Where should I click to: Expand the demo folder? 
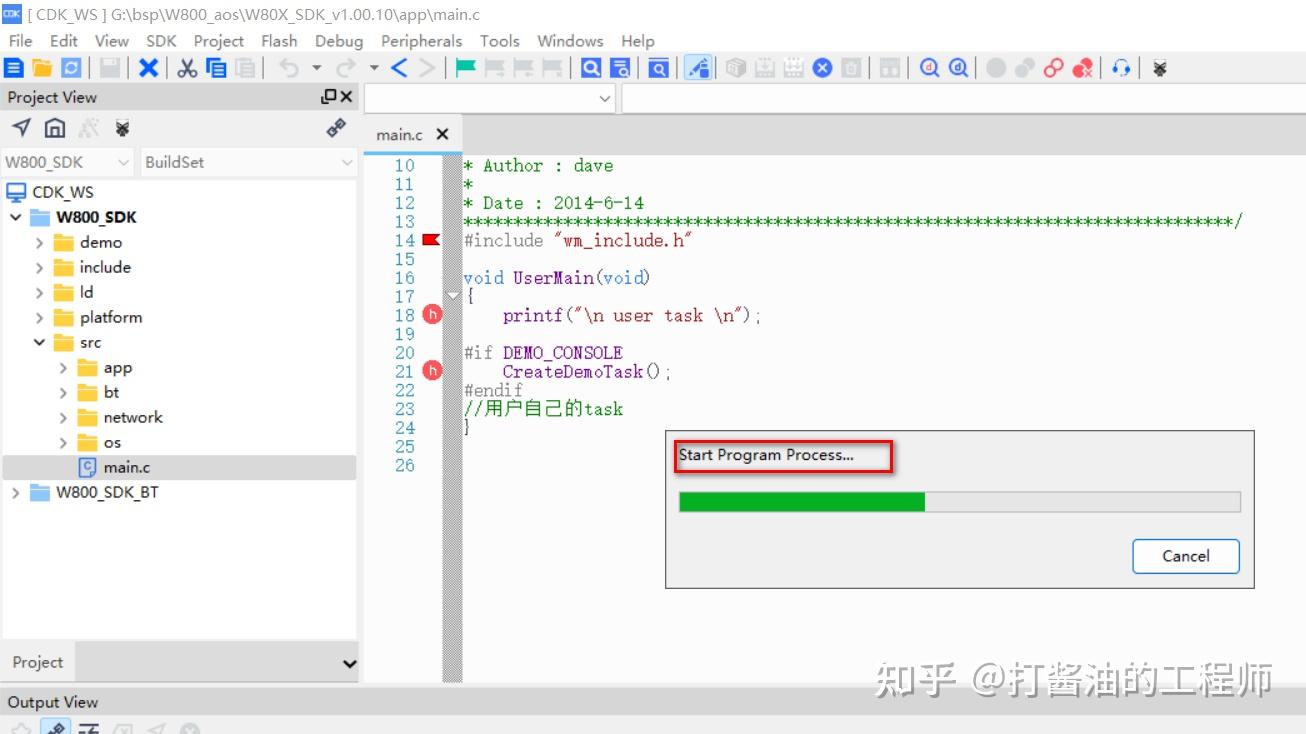[x=39, y=242]
